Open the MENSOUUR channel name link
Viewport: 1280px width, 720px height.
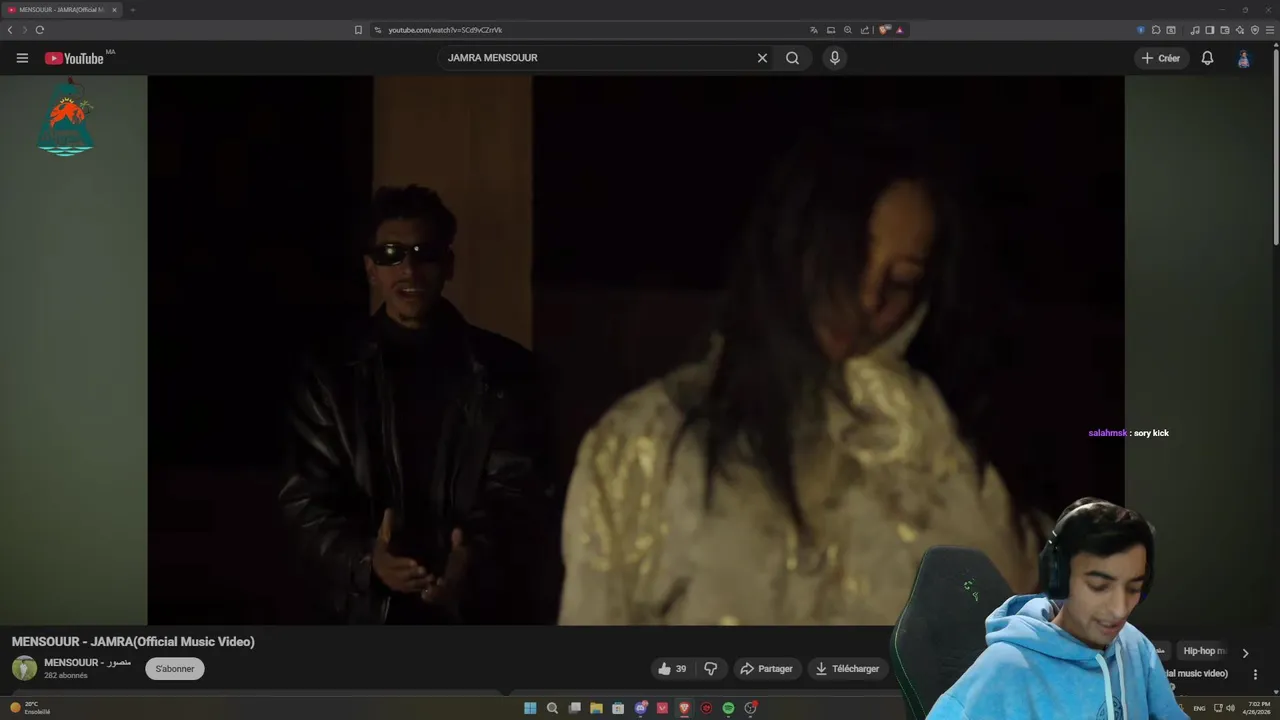click(x=87, y=662)
